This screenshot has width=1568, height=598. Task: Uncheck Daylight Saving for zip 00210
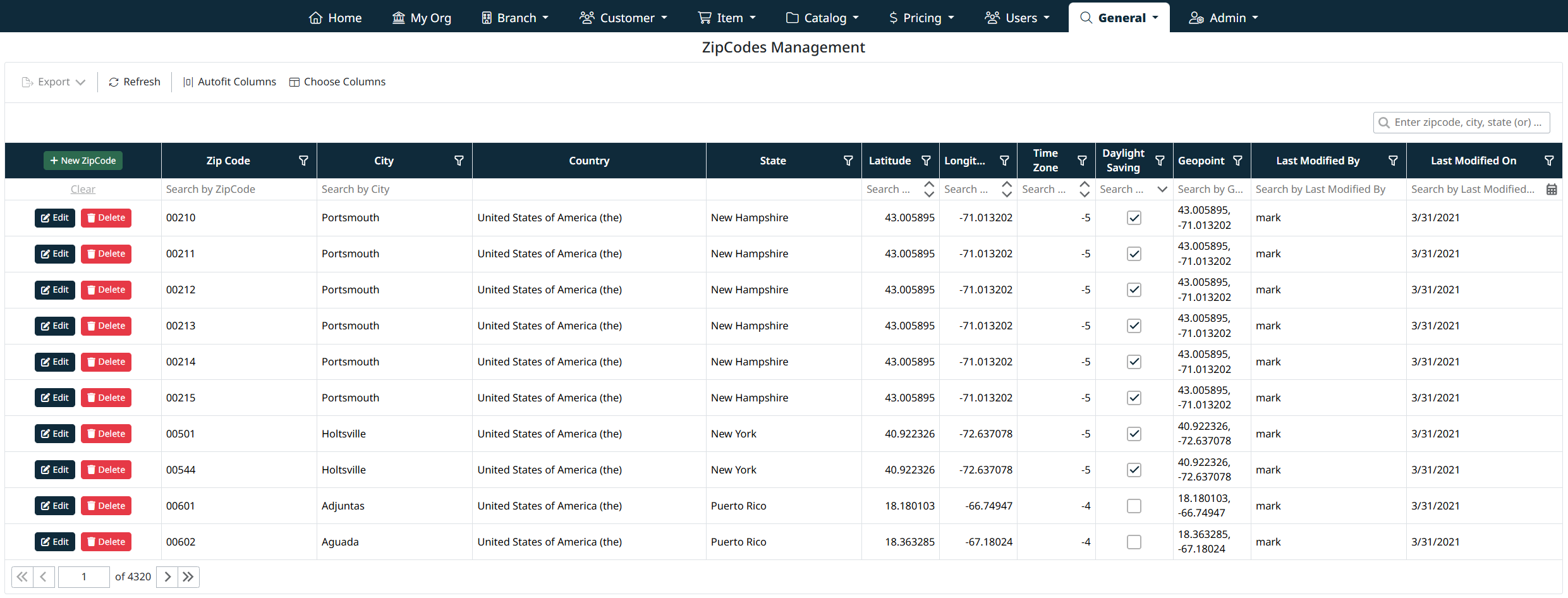pos(1134,218)
